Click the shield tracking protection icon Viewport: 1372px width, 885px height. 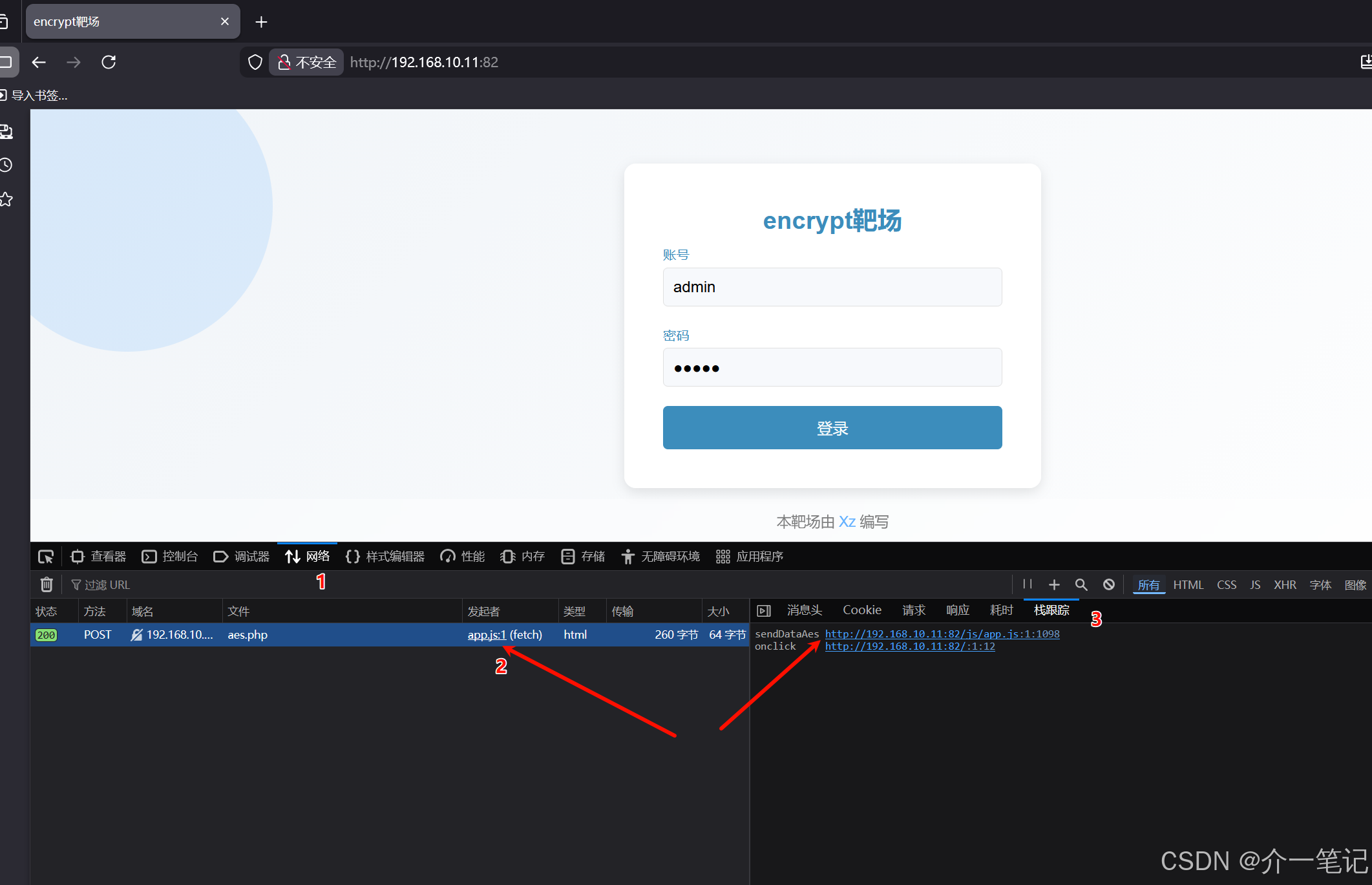[x=255, y=62]
